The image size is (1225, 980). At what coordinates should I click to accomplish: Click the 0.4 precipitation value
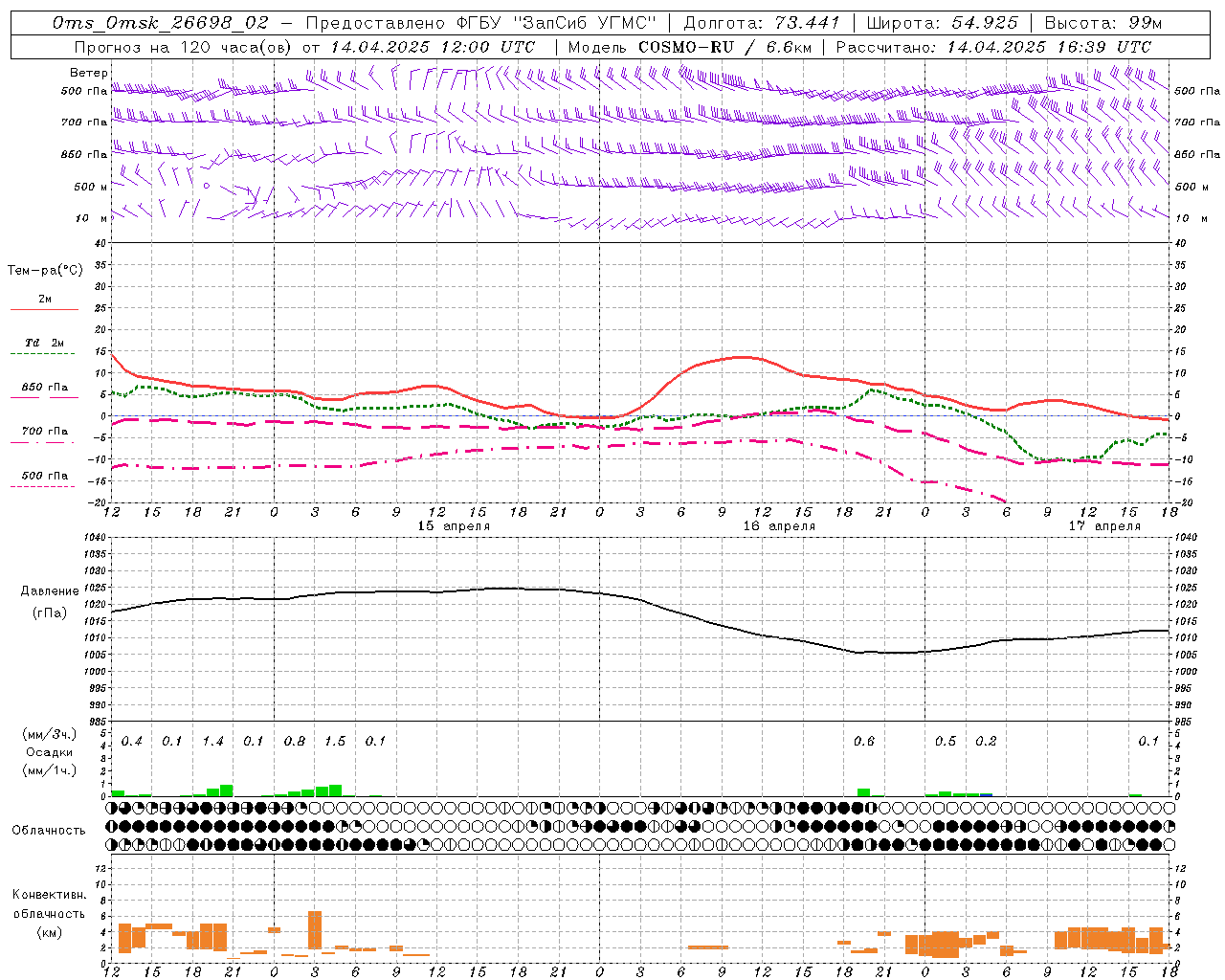[132, 742]
